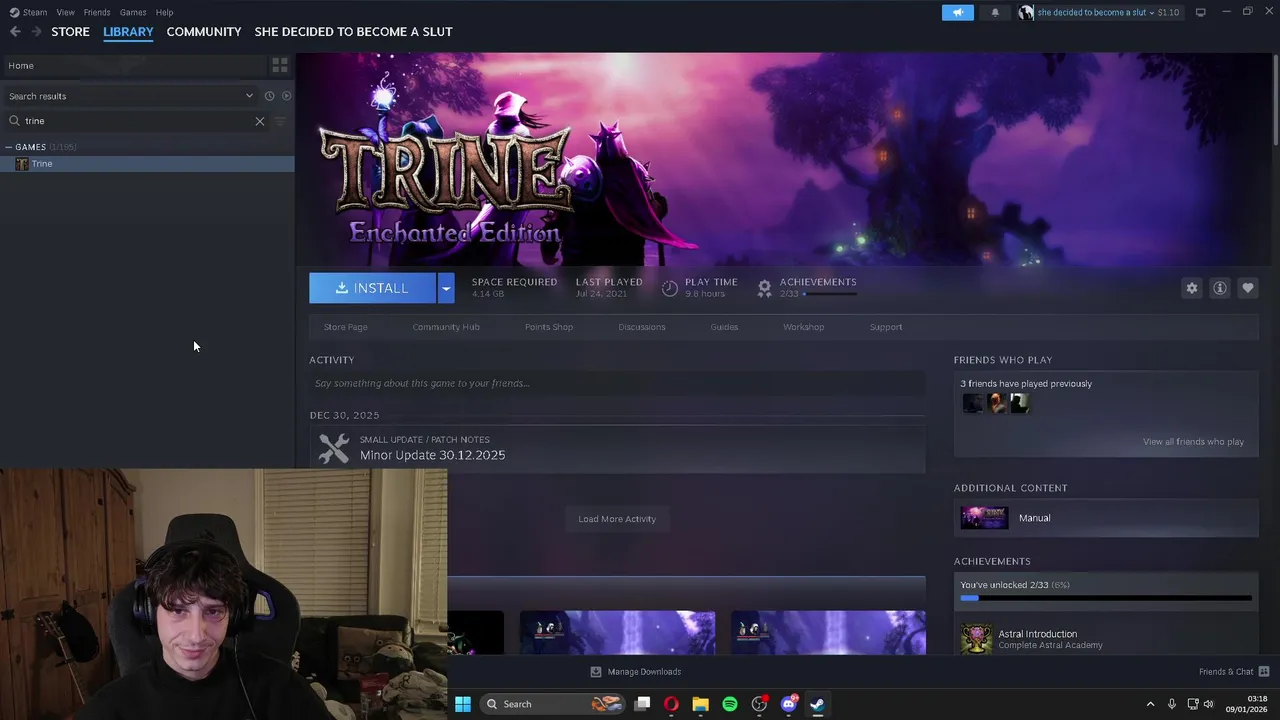Screen dimensions: 1280x720
Task: Click the microphone tray icon
Action: (x=1171, y=704)
